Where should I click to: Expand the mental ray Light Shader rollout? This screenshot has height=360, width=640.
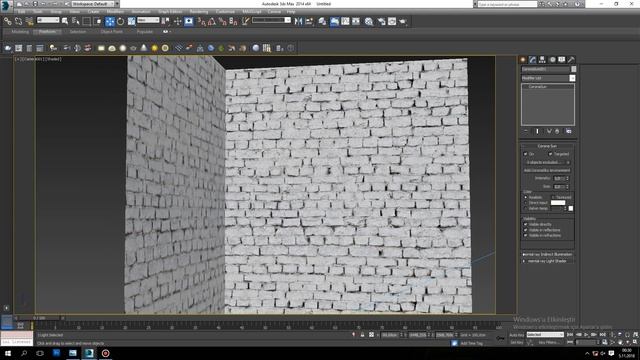click(x=547, y=261)
